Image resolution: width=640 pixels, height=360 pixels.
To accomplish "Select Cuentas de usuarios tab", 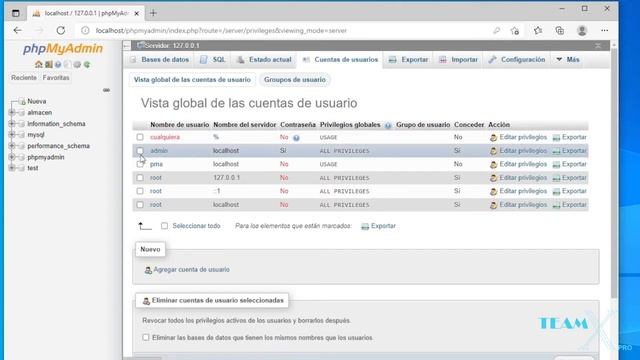I will click(x=340, y=60).
